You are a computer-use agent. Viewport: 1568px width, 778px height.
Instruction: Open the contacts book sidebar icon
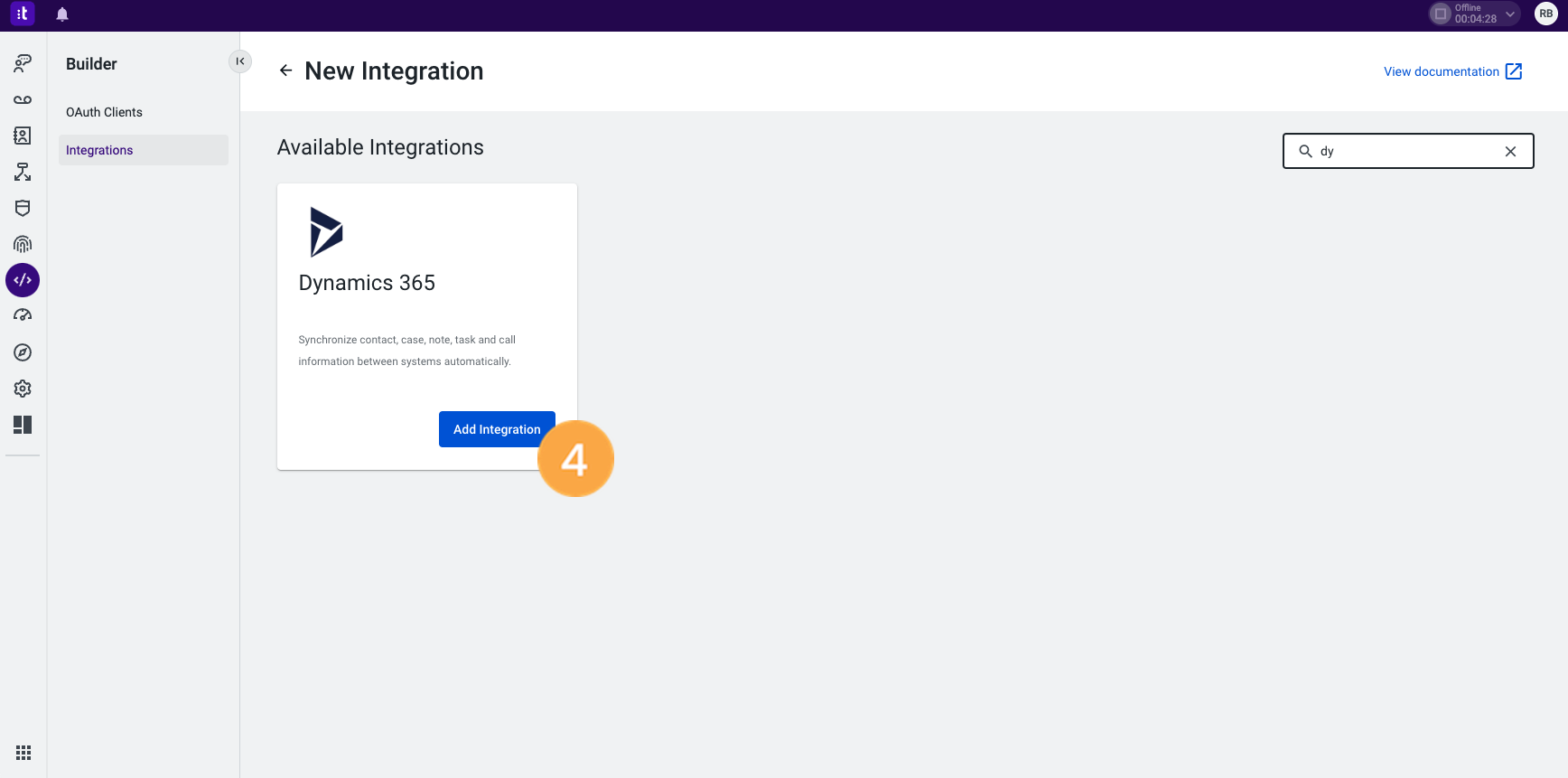[23, 136]
